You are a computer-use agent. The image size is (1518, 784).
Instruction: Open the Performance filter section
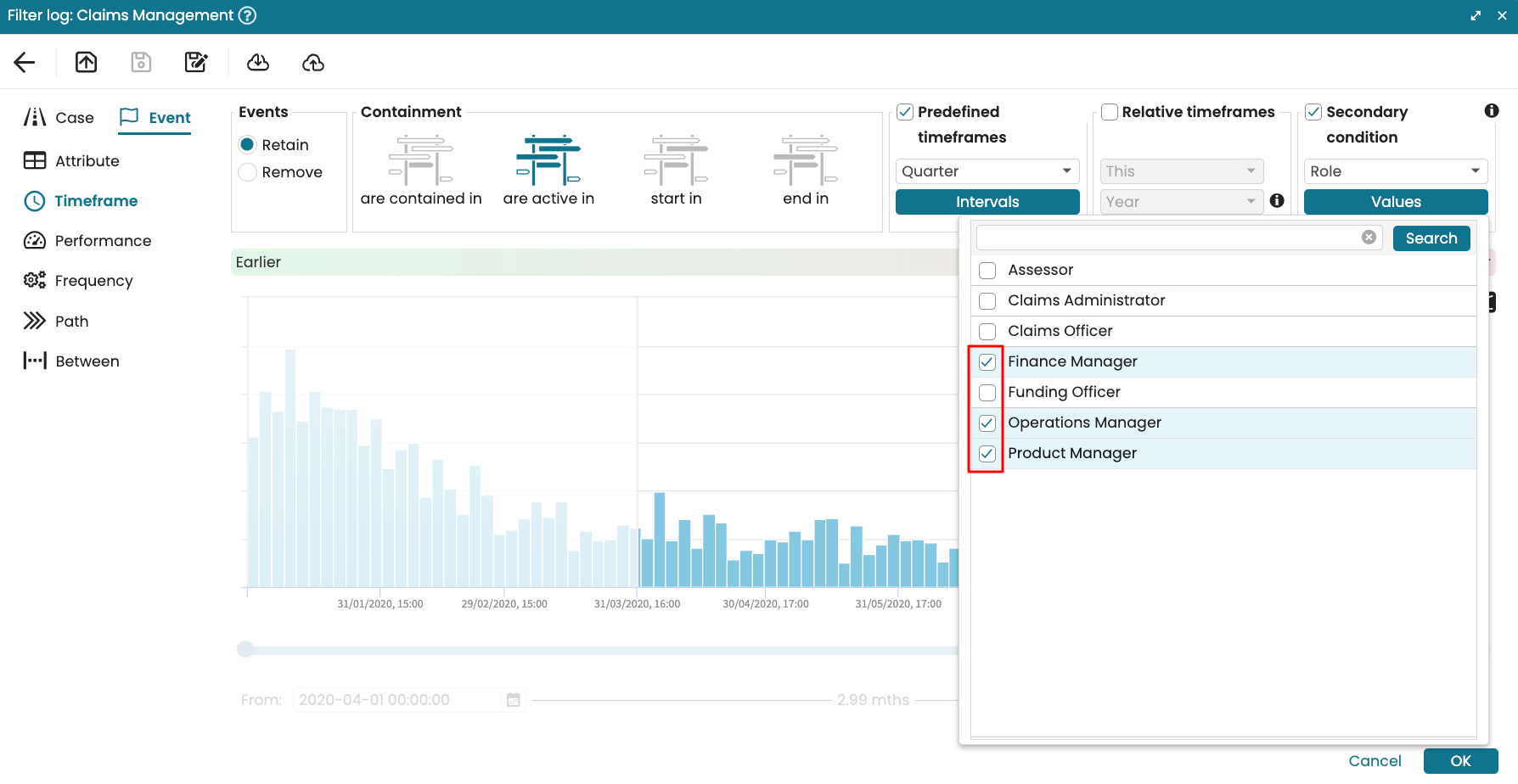click(x=87, y=241)
